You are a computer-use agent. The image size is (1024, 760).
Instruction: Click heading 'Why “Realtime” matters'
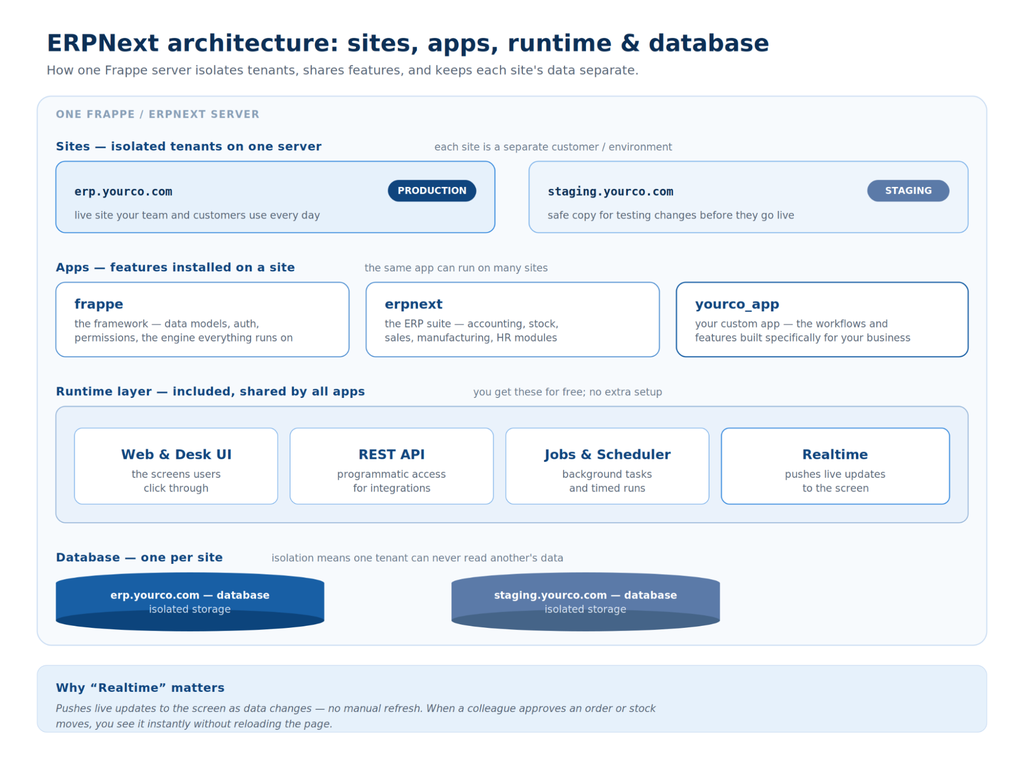click(140, 688)
